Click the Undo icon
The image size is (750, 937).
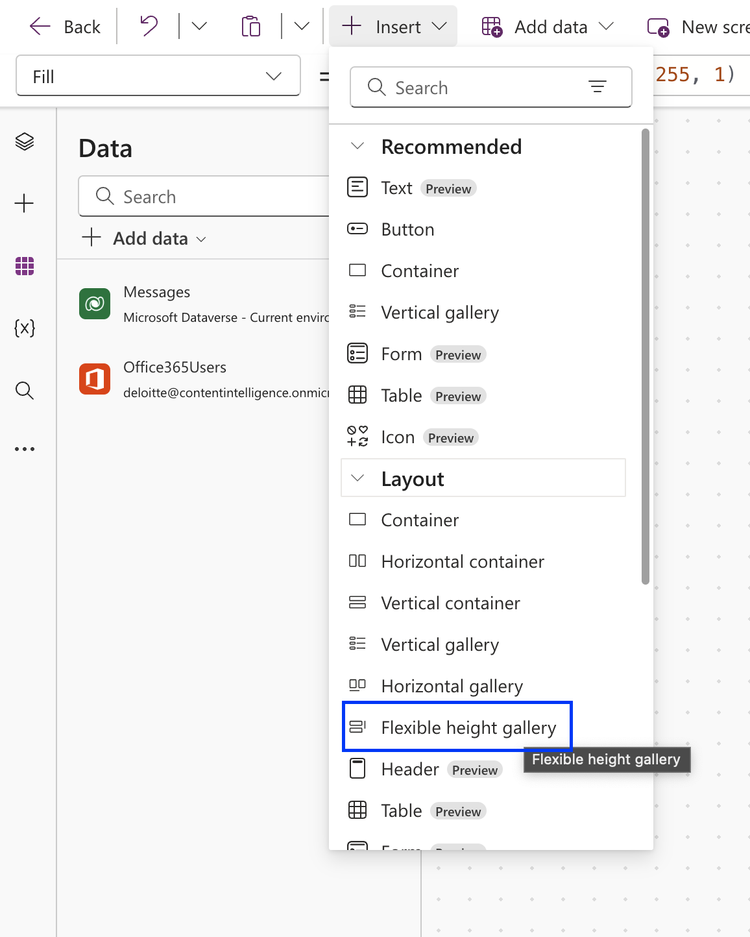tap(148, 26)
